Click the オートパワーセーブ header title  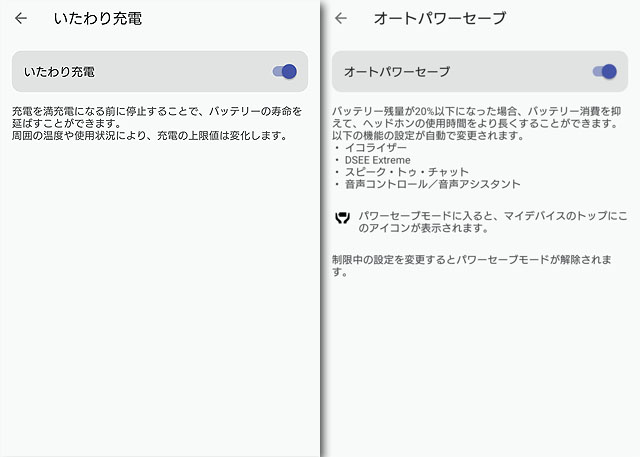pyautogui.click(x=439, y=18)
